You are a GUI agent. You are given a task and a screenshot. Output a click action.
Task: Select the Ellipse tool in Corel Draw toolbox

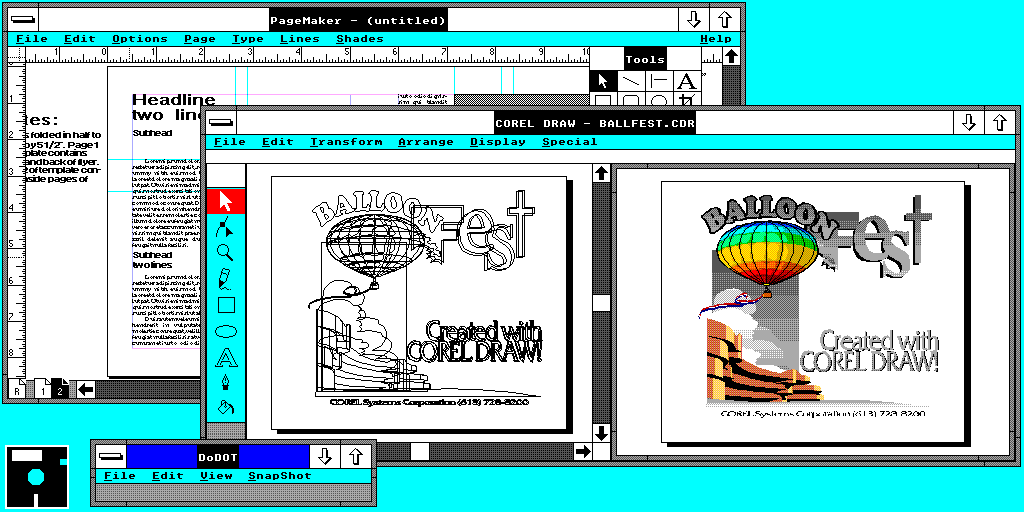[226, 331]
